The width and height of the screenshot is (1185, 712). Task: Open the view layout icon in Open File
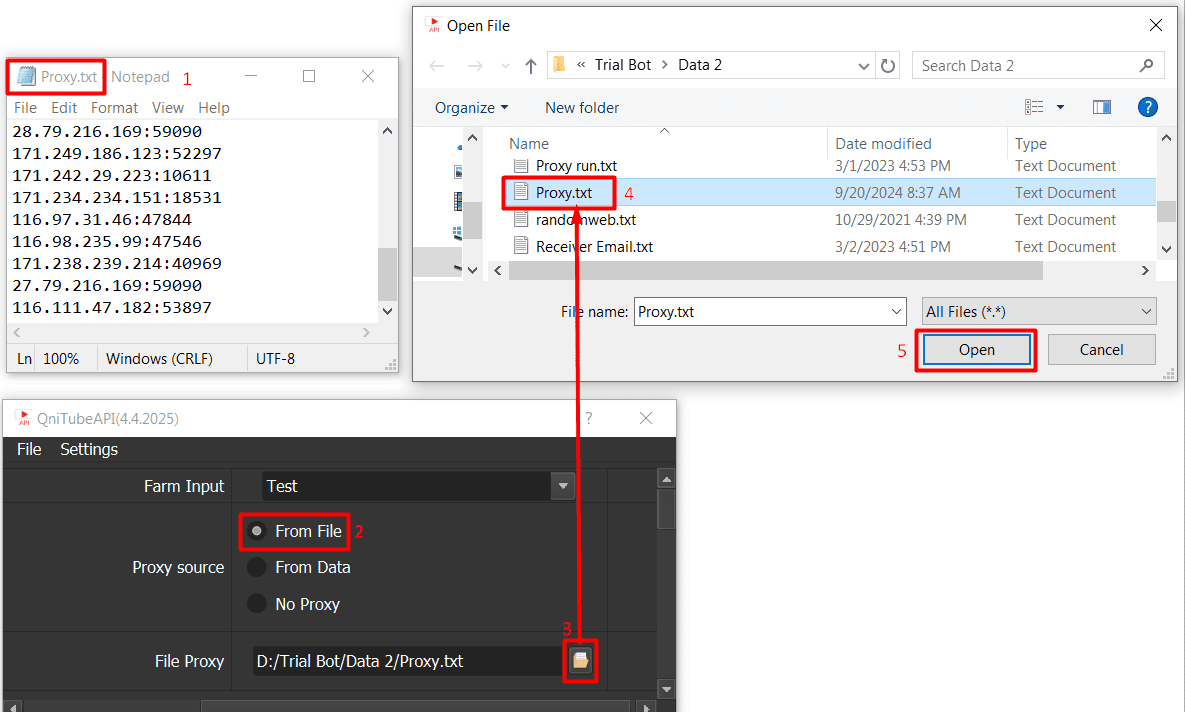(x=1034, y=107)
